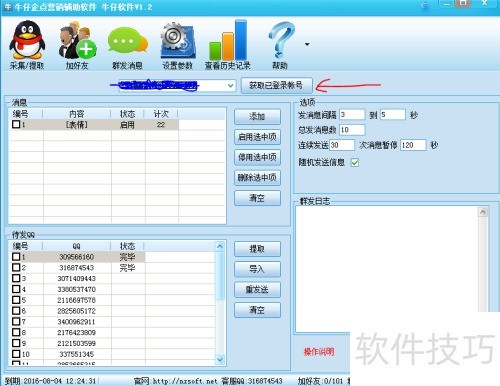Click 重发送 button
The height and width of the screenshot is (386, 500).
257,289
